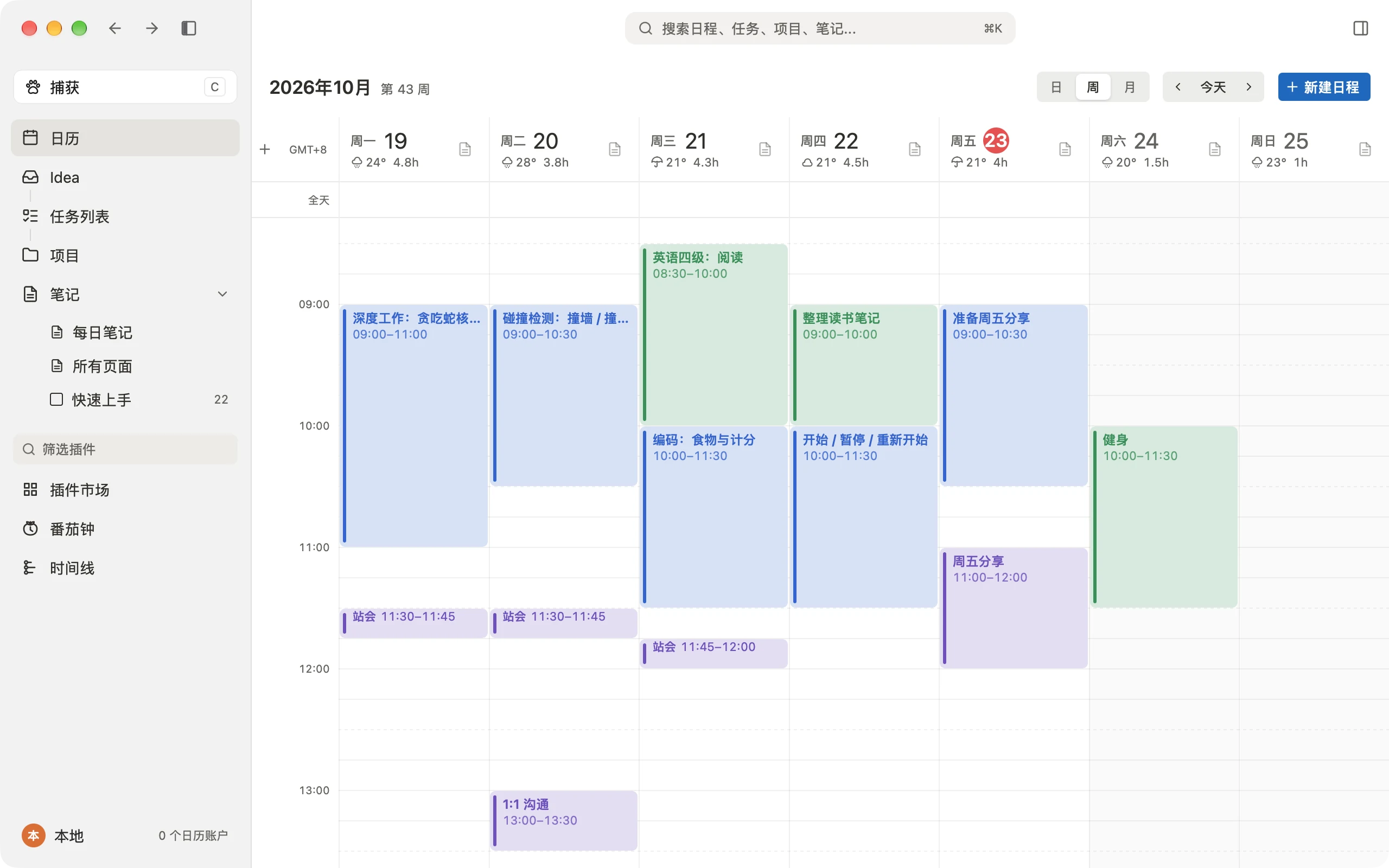Open event 开始 / 暂停 / 重新开始

864,516
